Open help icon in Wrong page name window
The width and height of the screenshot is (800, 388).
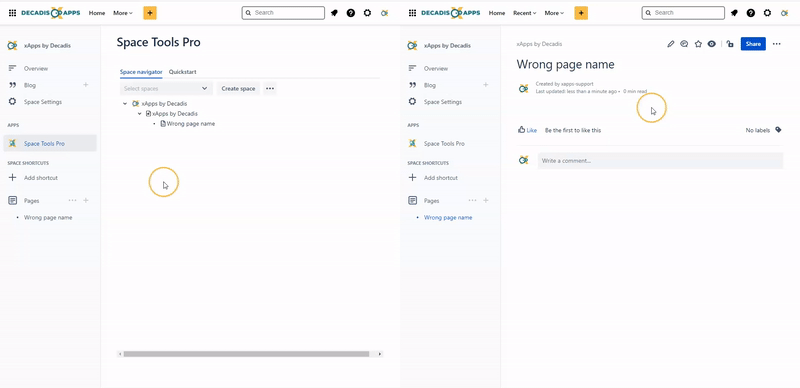click(751, 13)
